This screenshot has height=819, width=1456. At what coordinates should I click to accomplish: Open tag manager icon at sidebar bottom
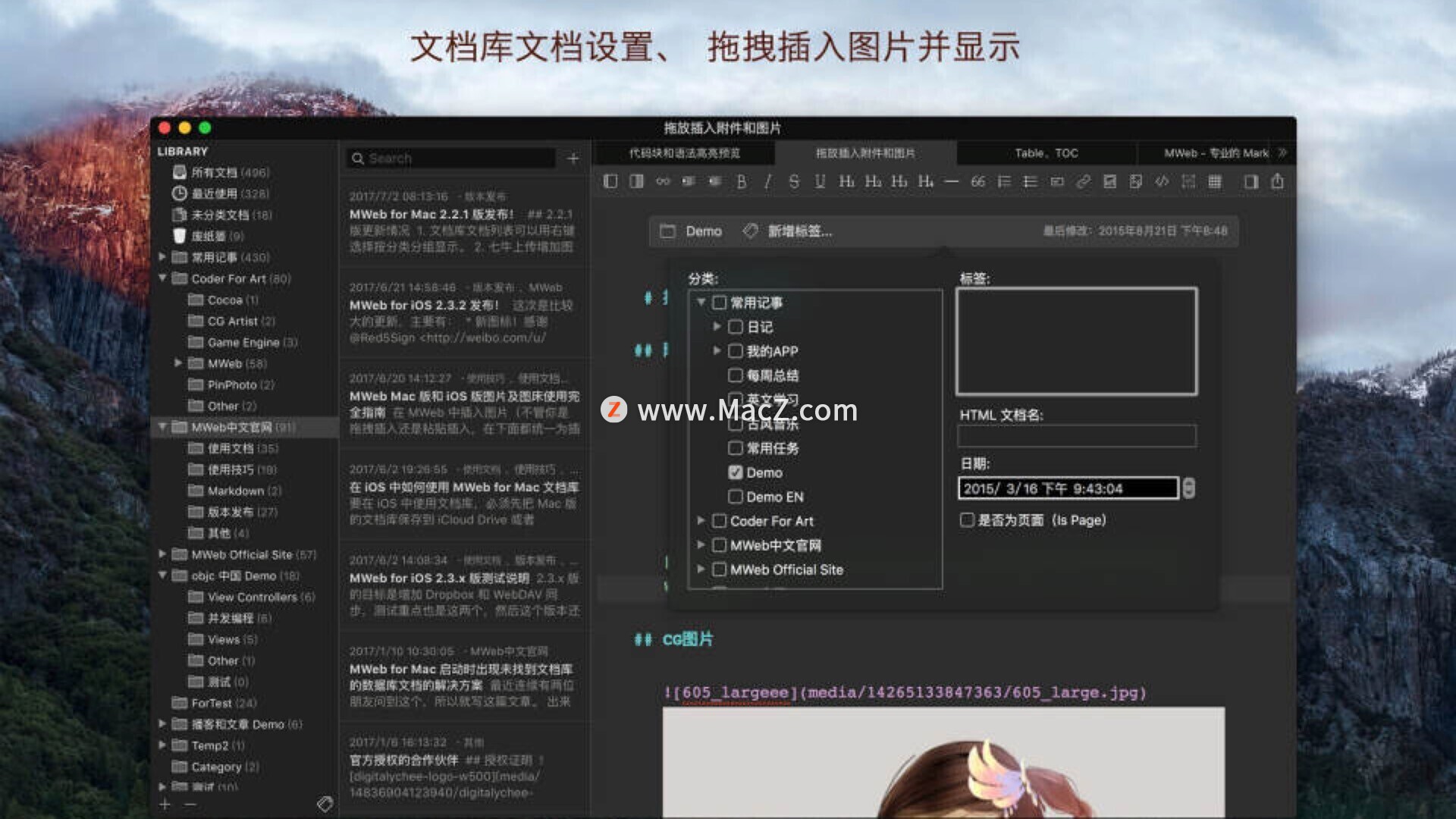tap(325, 804)
